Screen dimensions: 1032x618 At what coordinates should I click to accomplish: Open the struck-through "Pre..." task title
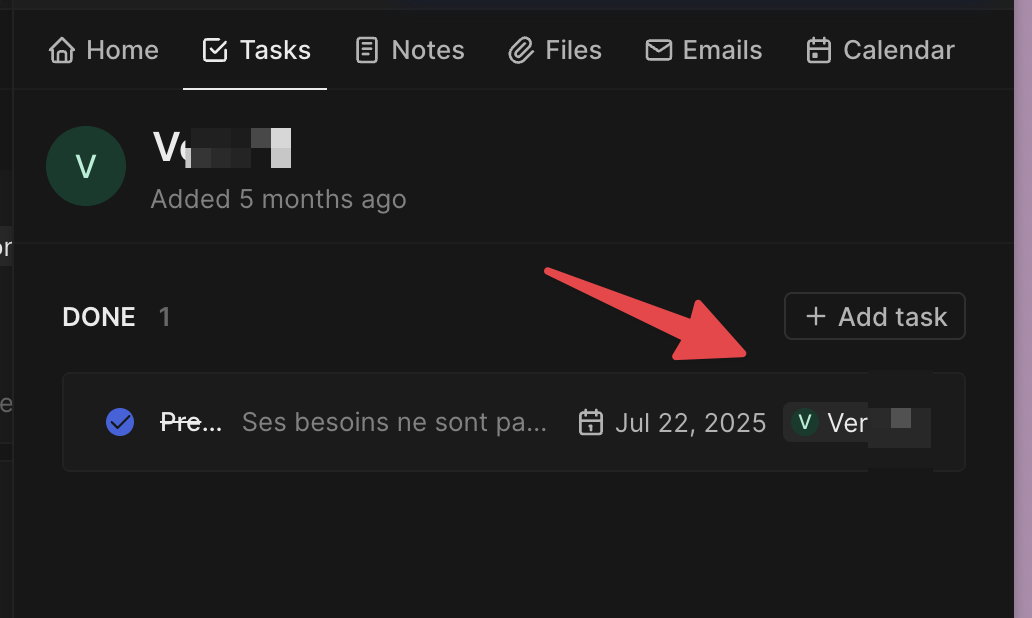click(x=191, y=422)
